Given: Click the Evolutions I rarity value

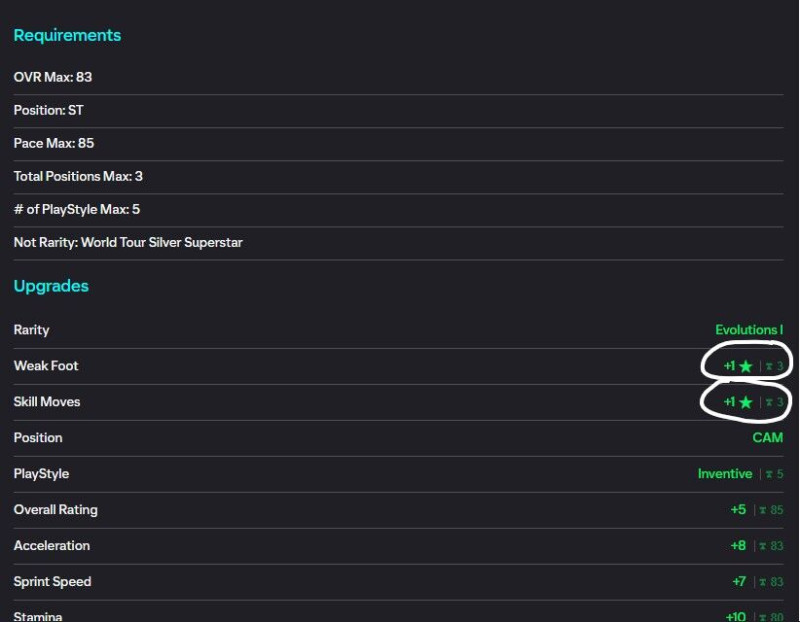Looking at the screenshot, I should click(749, 330).
